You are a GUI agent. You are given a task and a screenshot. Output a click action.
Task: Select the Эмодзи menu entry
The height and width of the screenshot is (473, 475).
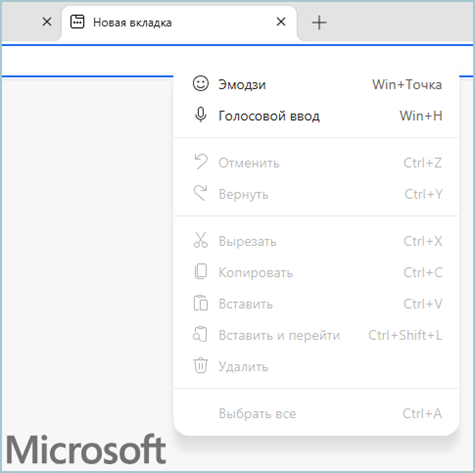(317, 84)
